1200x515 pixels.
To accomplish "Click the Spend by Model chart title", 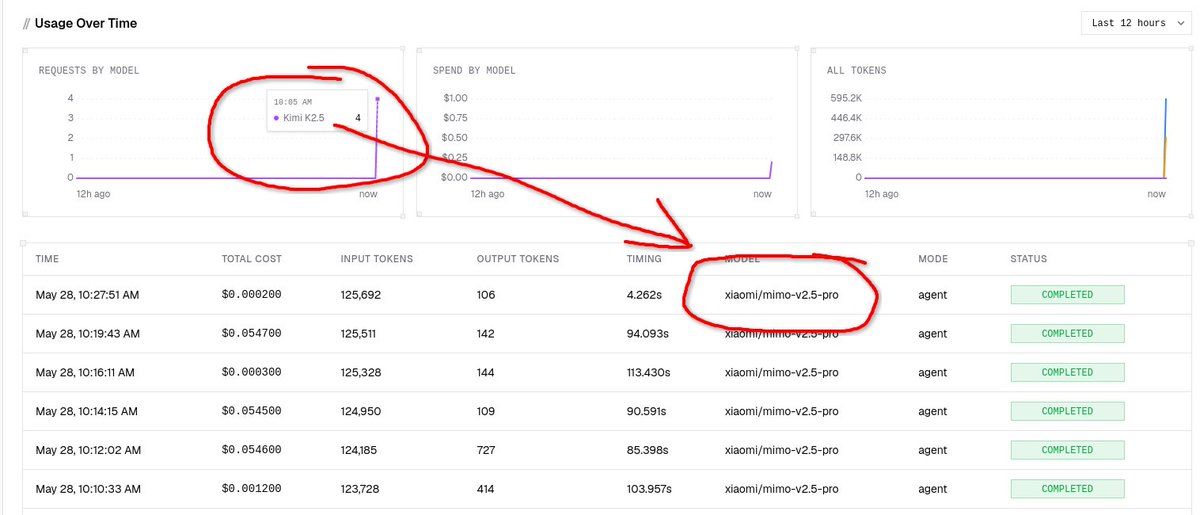I will coord(474,71).
